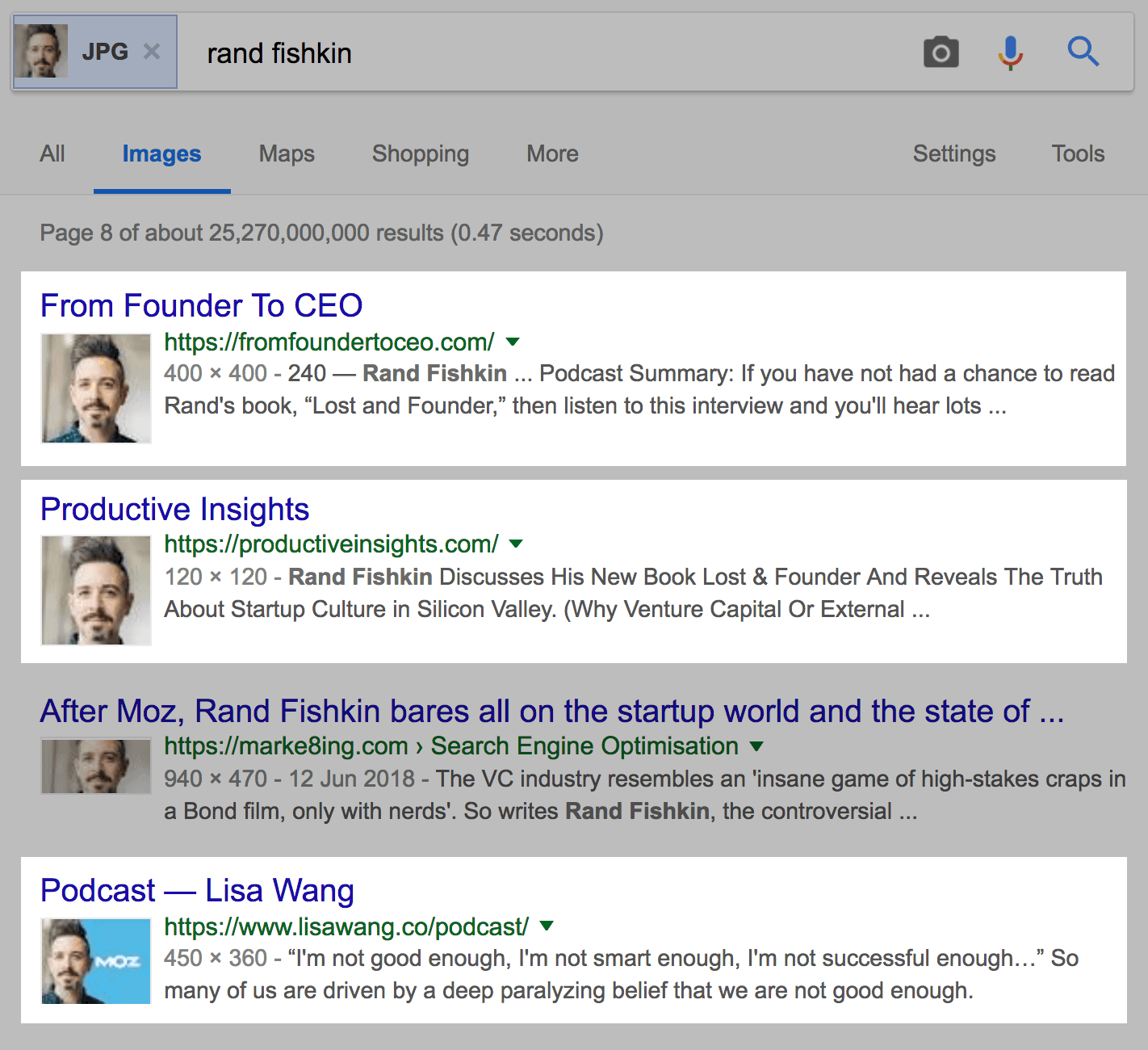Image resolution: width=1148 pixels, height=1050 pixels.
Task: Click the From Founder To CEO result thumbnail
Action: [96, 388]
